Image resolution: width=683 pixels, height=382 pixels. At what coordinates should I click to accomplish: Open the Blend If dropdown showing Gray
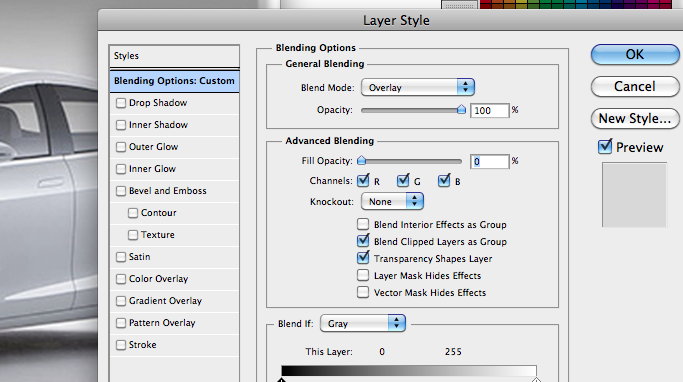click(x=362, y=323)
